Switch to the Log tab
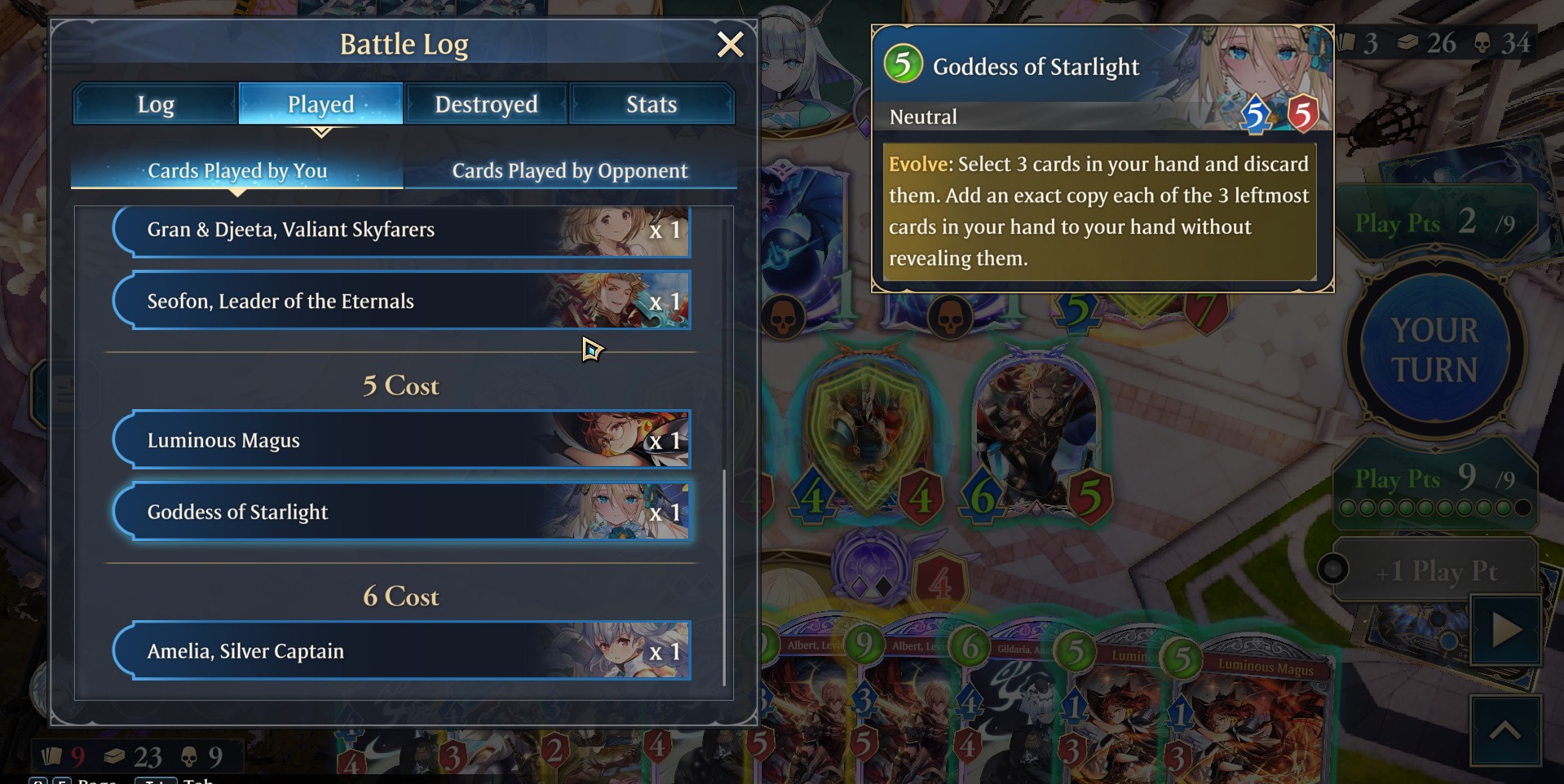 pos(156,104)
